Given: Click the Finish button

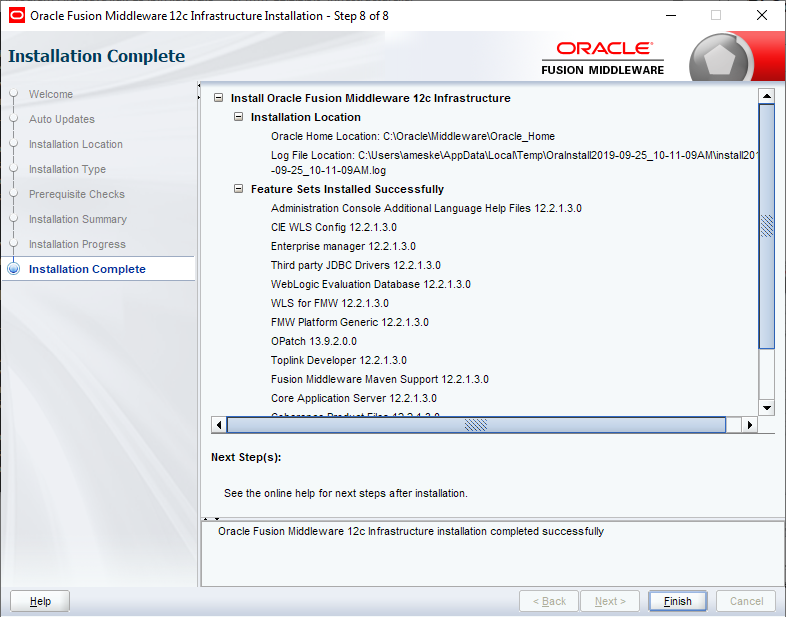Looking at the screenshot, I should (x=677, y=601).
